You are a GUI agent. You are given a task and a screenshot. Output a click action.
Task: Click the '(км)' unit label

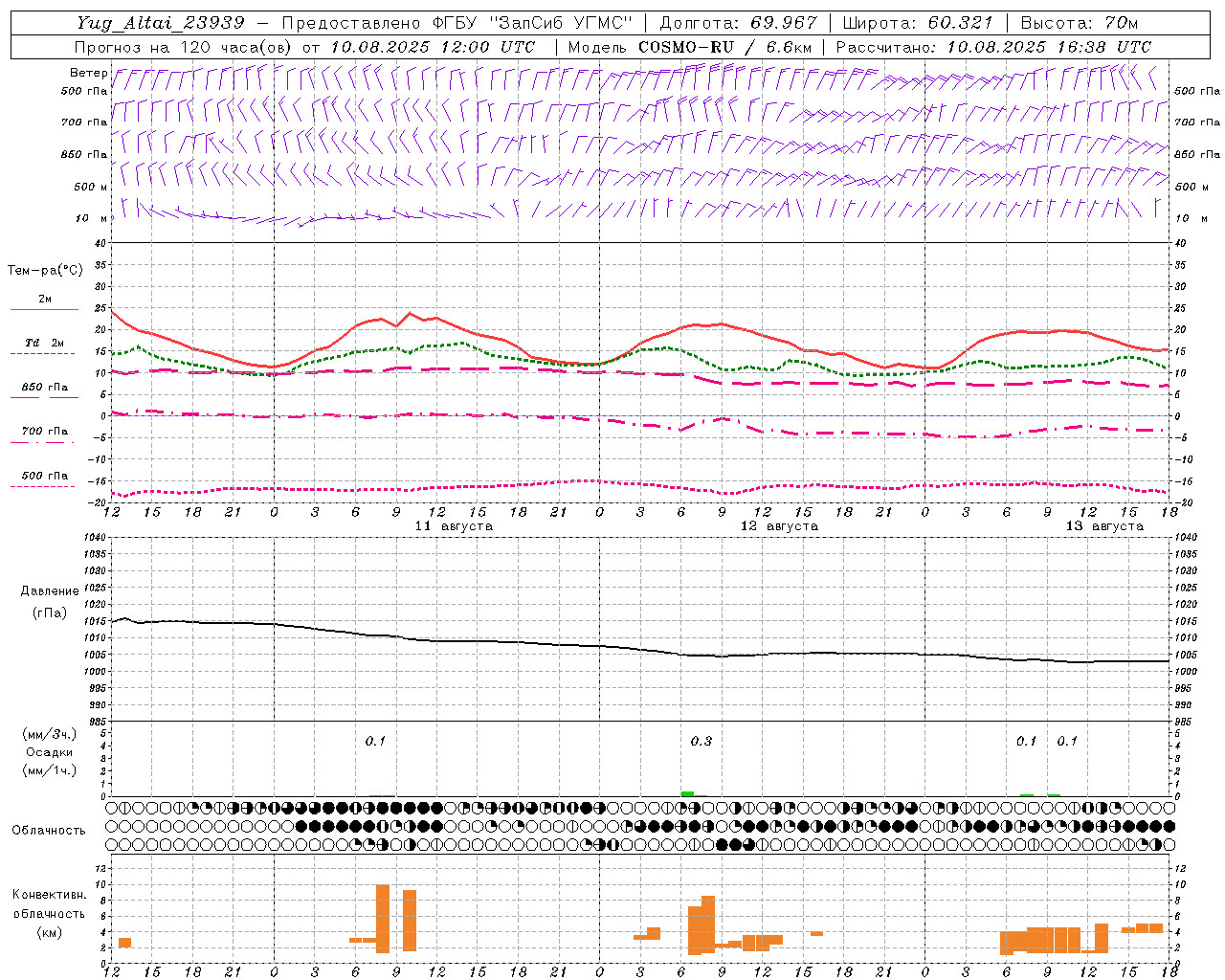tap(49, 931)
